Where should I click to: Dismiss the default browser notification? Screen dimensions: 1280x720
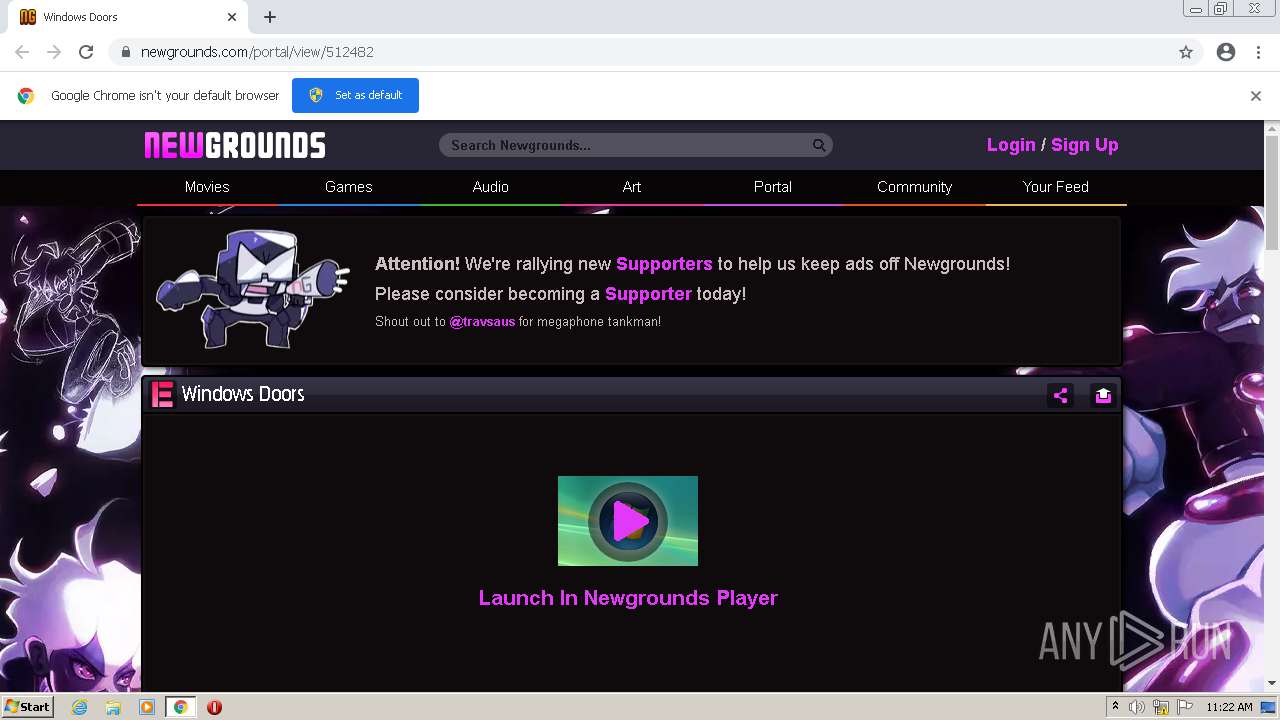click(x=1256, y=96)
